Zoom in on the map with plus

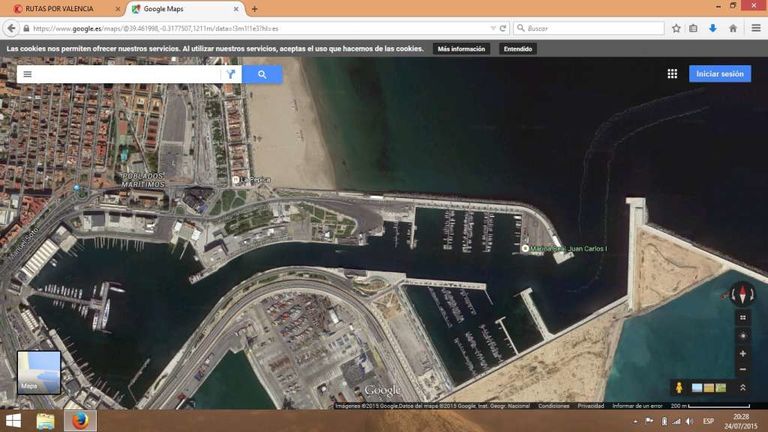coord(742,353)
